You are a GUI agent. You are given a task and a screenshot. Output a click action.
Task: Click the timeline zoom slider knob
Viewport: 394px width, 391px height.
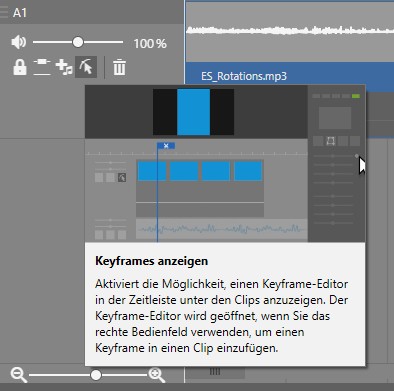point(96,375)
